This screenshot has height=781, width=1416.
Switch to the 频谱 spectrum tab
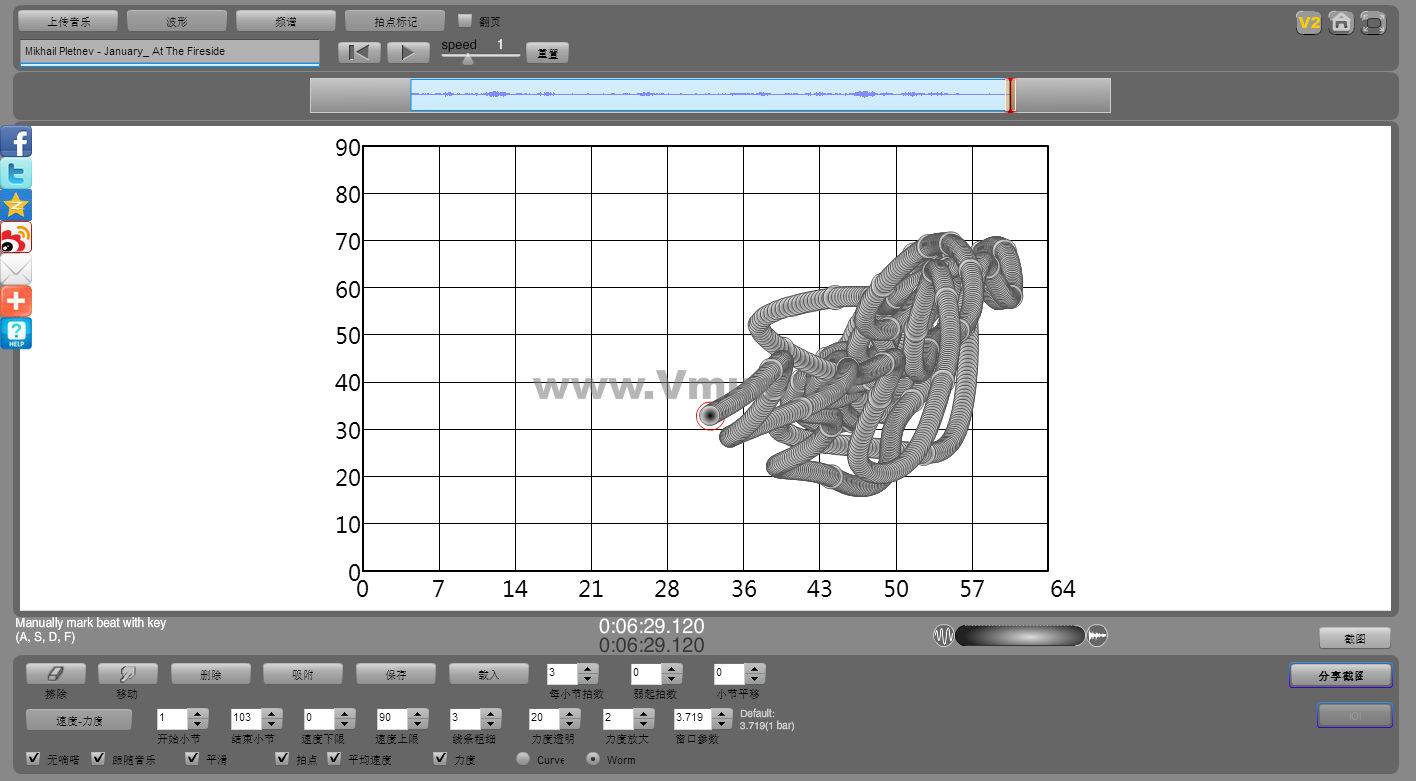click(285, 21)
